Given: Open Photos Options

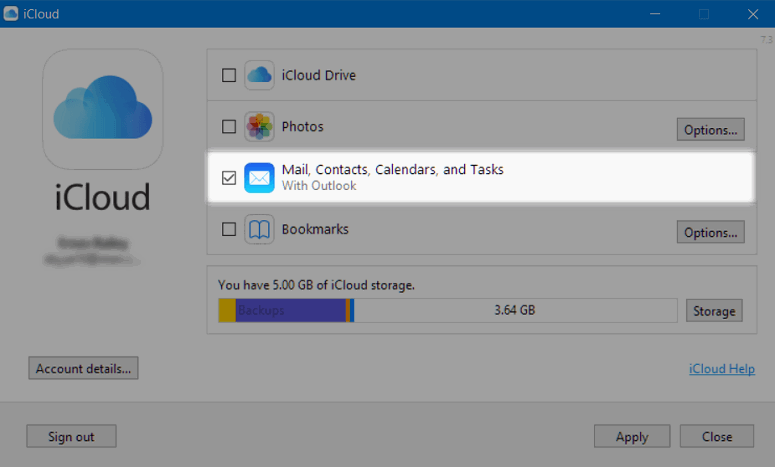Looking at the screenshot, I should [x=710, y=129].
